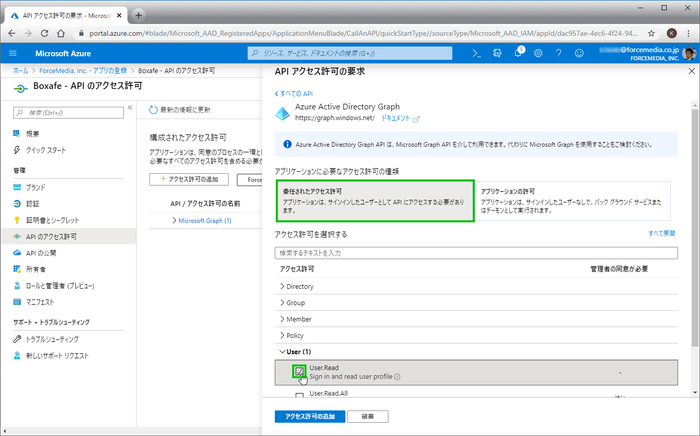The width and height of the screenshot is (700, 436).
Task: Click すべて展開 to expand all
Action: [x=662, y=233]
